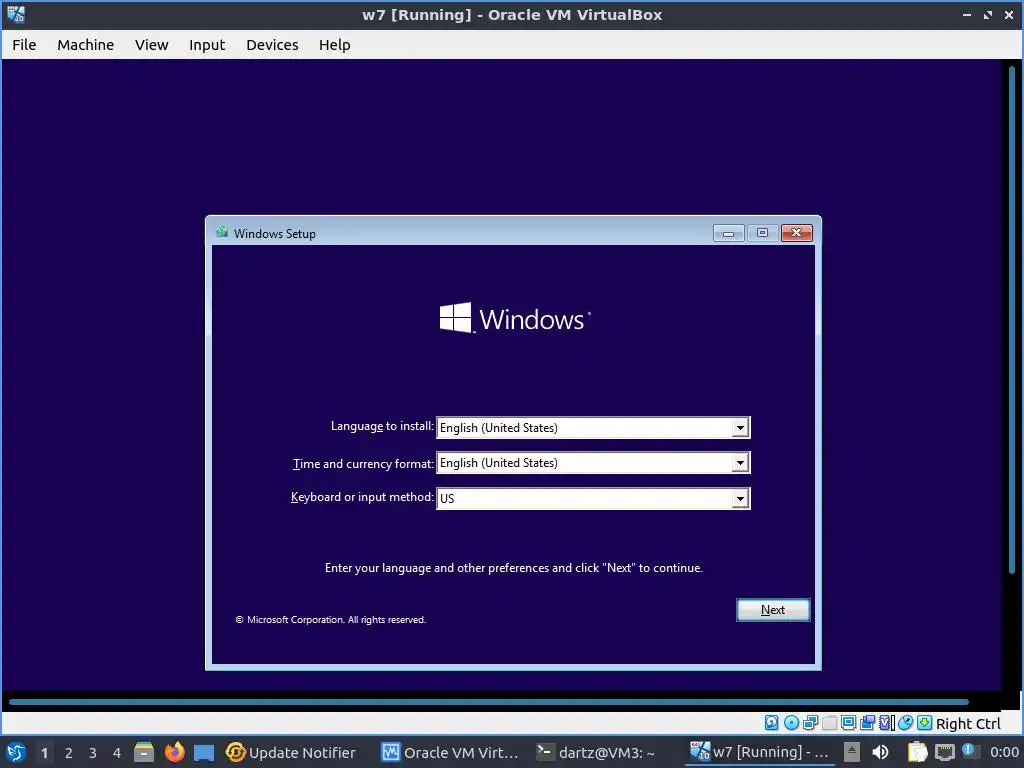
Task: Expand the Time and currency format dropdown arrow
Action: 739,463
